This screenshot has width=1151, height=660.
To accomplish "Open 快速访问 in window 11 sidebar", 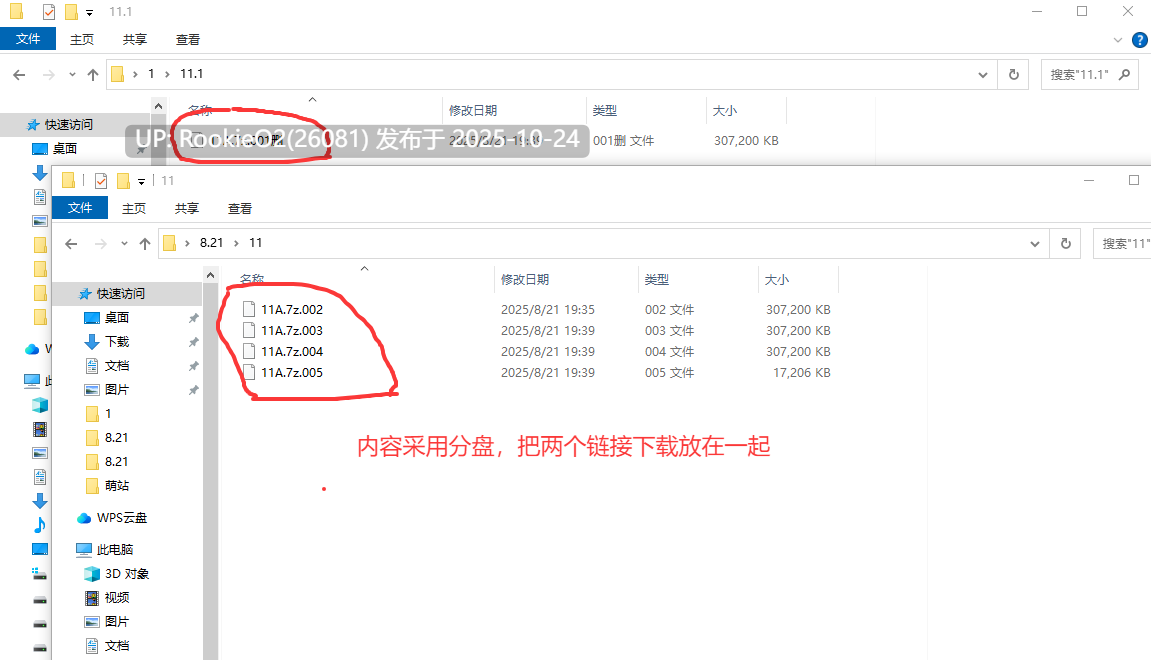I will 120,294.
